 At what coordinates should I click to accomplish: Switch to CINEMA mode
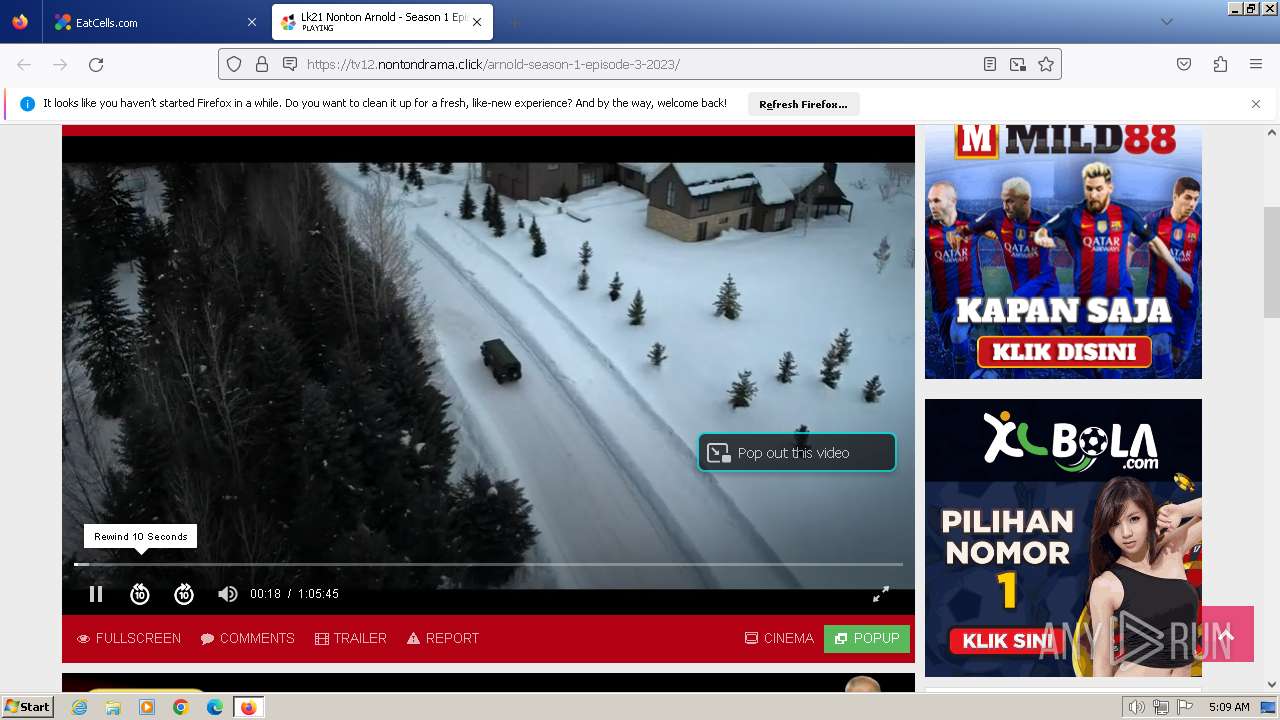(779, 638)
